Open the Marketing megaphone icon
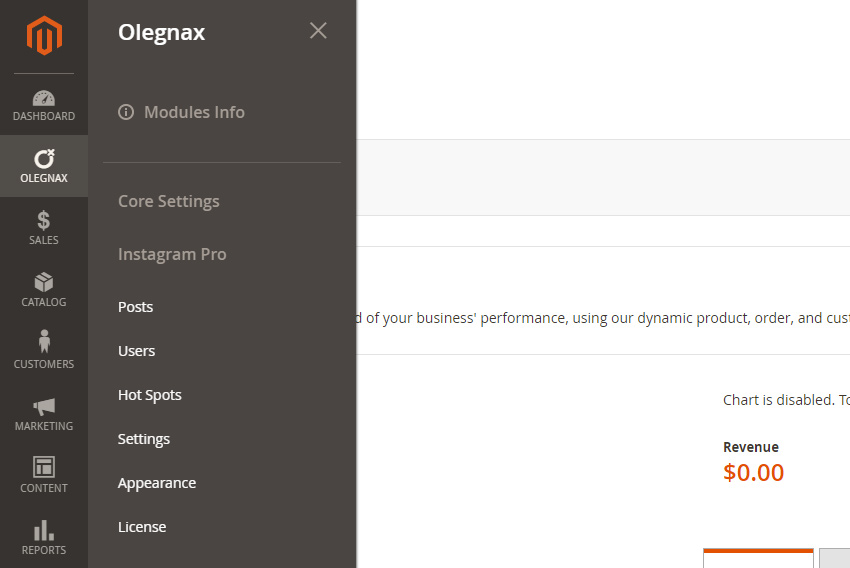 point(44,406)
